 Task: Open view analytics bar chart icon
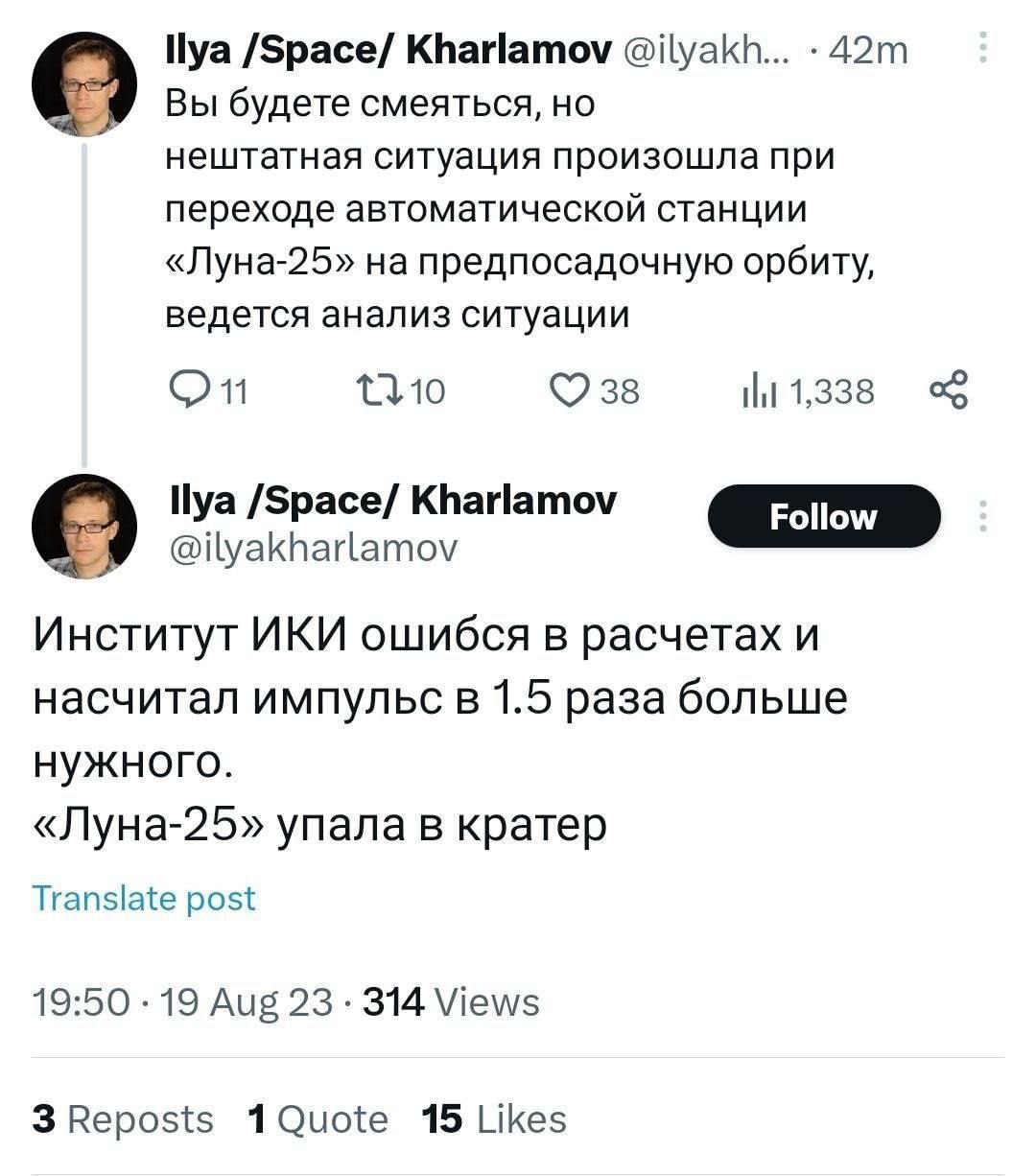pyautogui.click(x=757, y=390)
